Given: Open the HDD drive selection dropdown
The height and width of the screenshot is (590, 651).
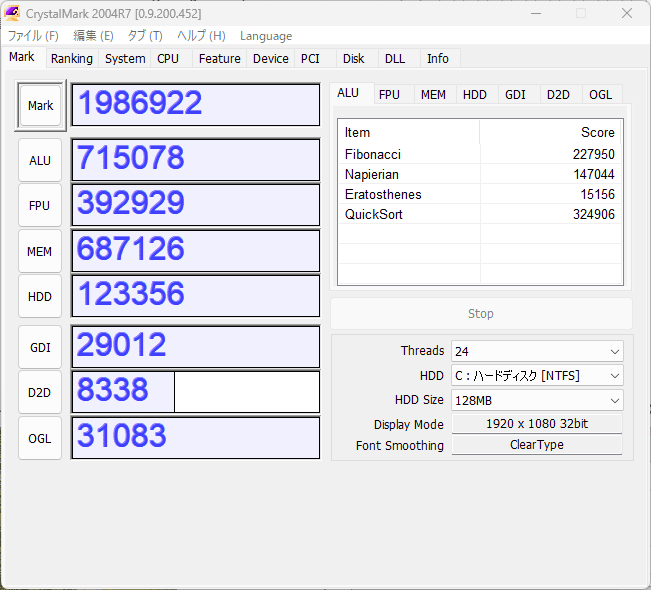Looking at the screenshot, I should pyautogui.click(x=536, y=376).
